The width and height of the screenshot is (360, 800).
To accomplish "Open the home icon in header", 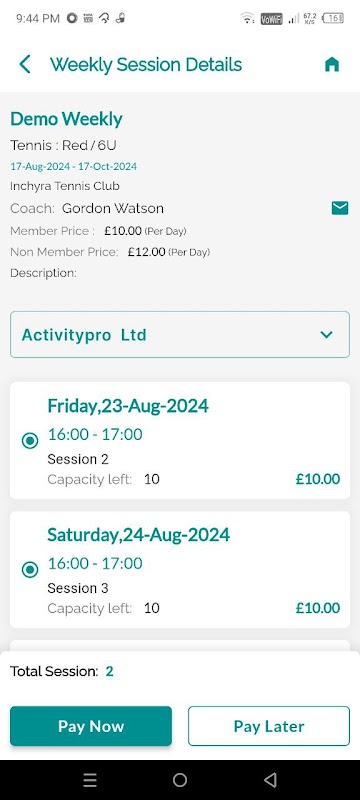I will pos(332,65).
